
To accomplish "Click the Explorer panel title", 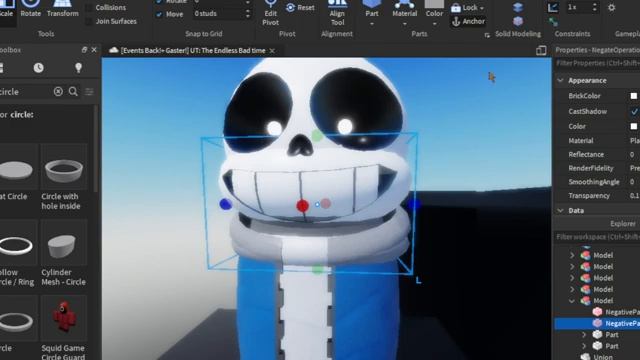I will 622,224.
